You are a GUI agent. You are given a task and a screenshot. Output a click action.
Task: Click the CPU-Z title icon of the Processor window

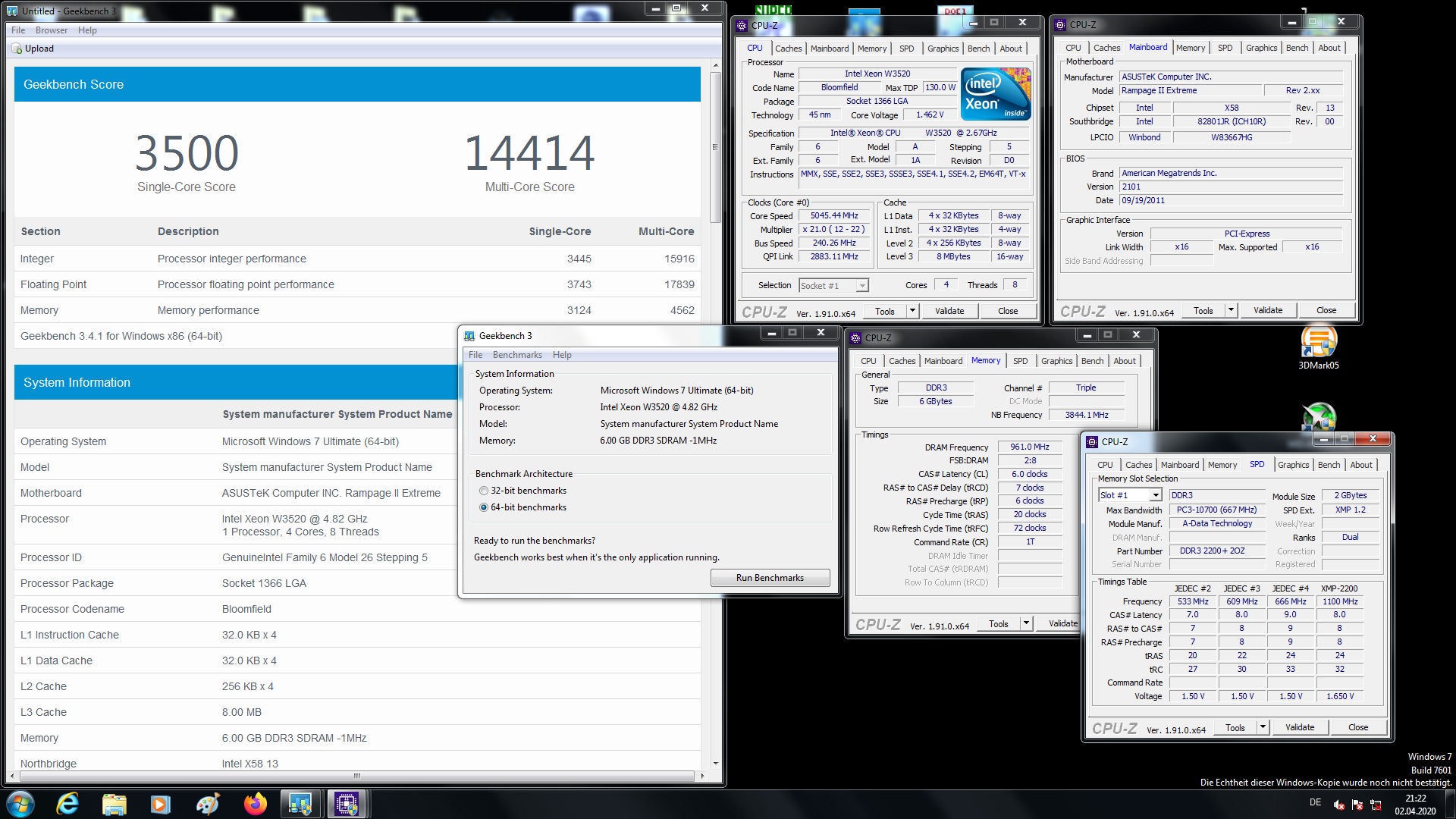tap(742, 25)
